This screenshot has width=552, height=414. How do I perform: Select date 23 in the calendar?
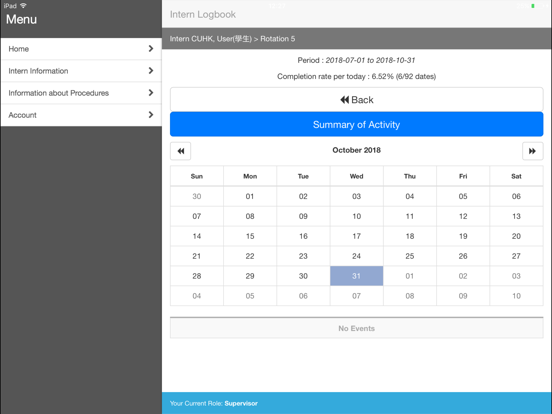coord(303,256)
